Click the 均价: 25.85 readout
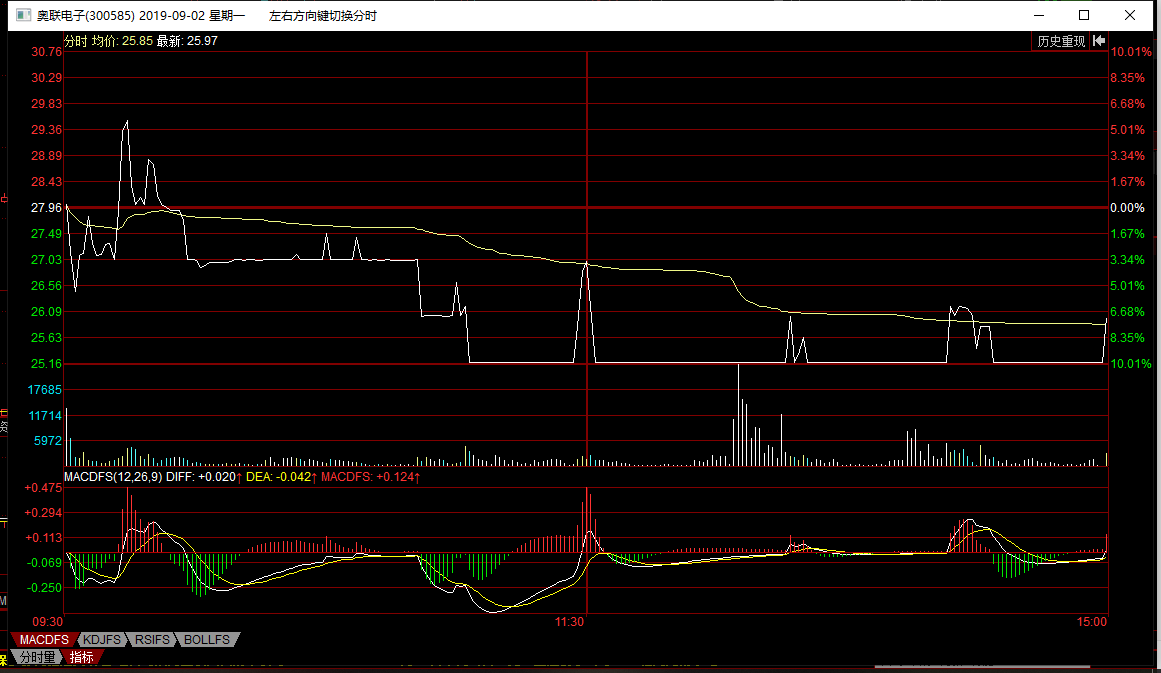The image size is (1161, 673). [122, 41]
